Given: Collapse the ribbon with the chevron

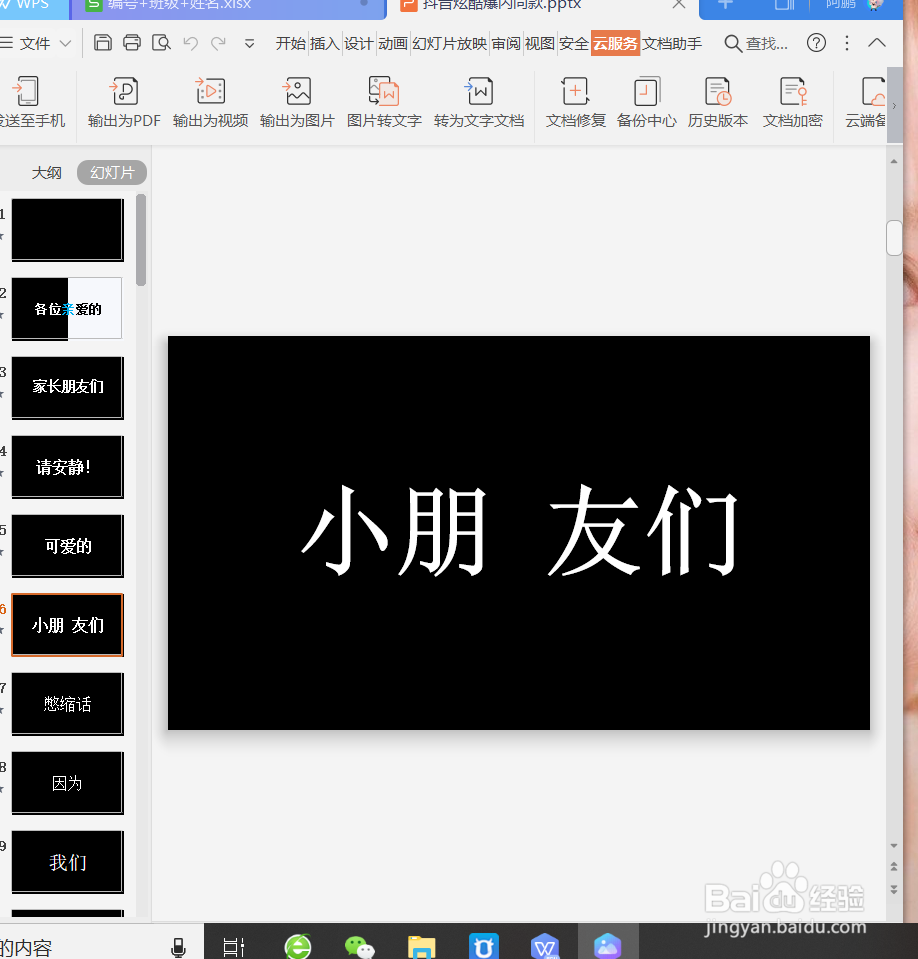Looking at the screenshot, I should point(877,43).
